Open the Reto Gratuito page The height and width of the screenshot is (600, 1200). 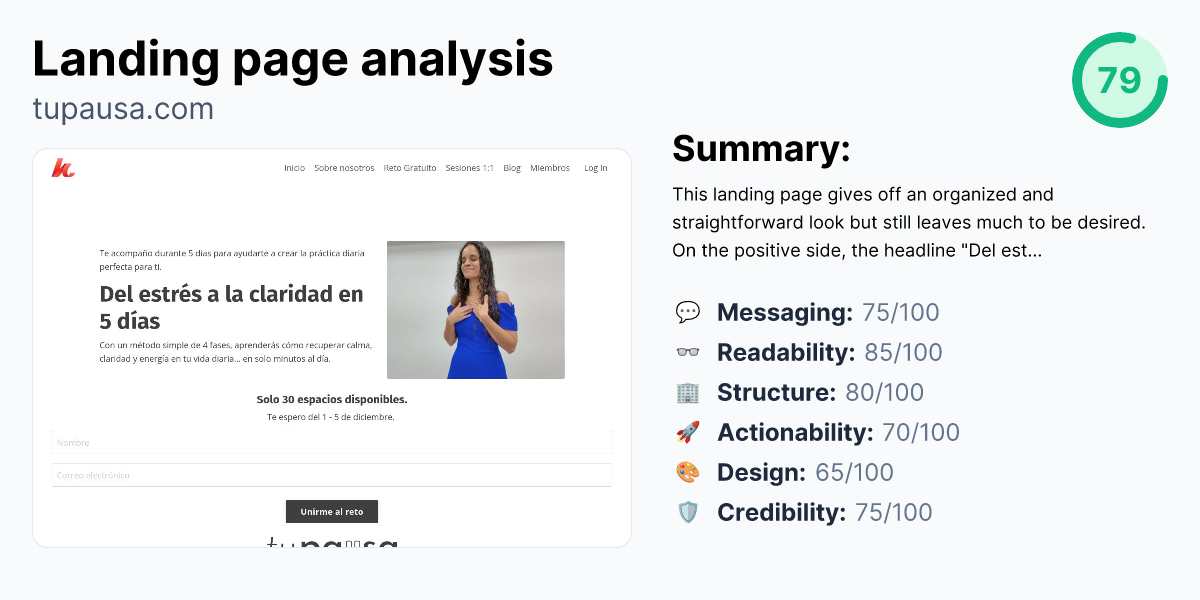410,168
